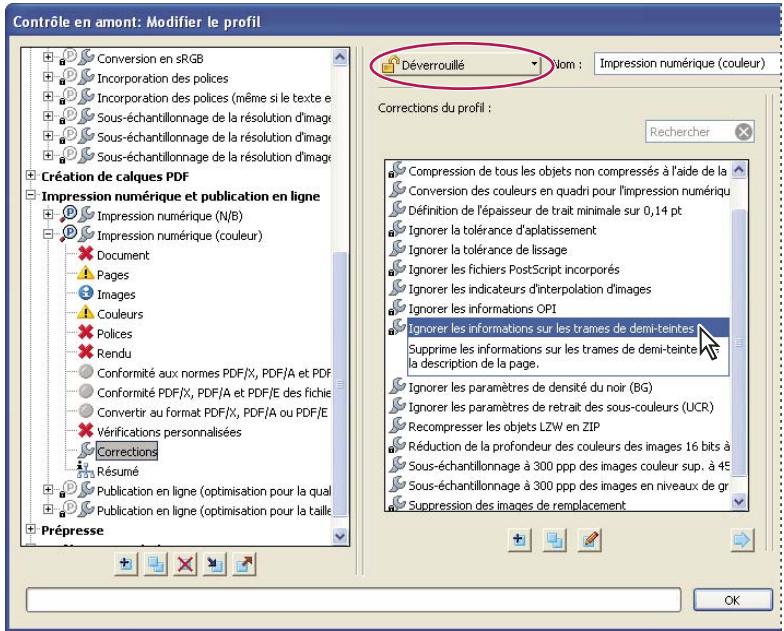Click scroll-up arrow of profile tree
The image size is (784, 631).
(x=340, y=58)
